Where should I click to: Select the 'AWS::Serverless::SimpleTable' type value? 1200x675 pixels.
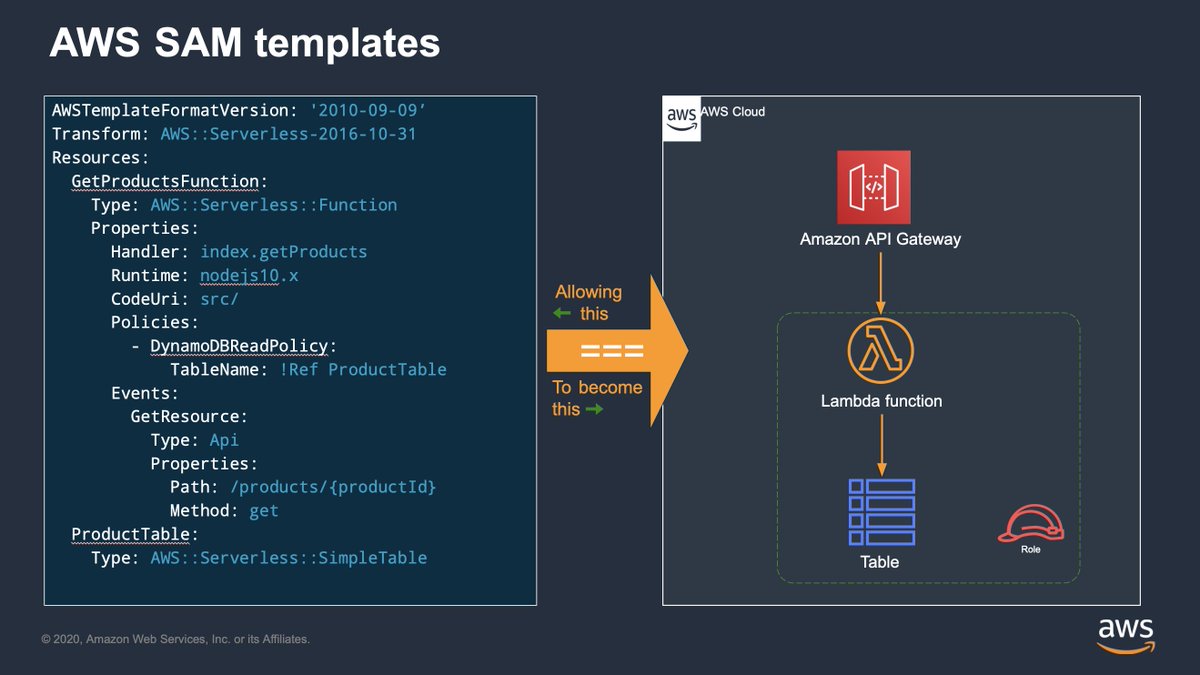288,557
